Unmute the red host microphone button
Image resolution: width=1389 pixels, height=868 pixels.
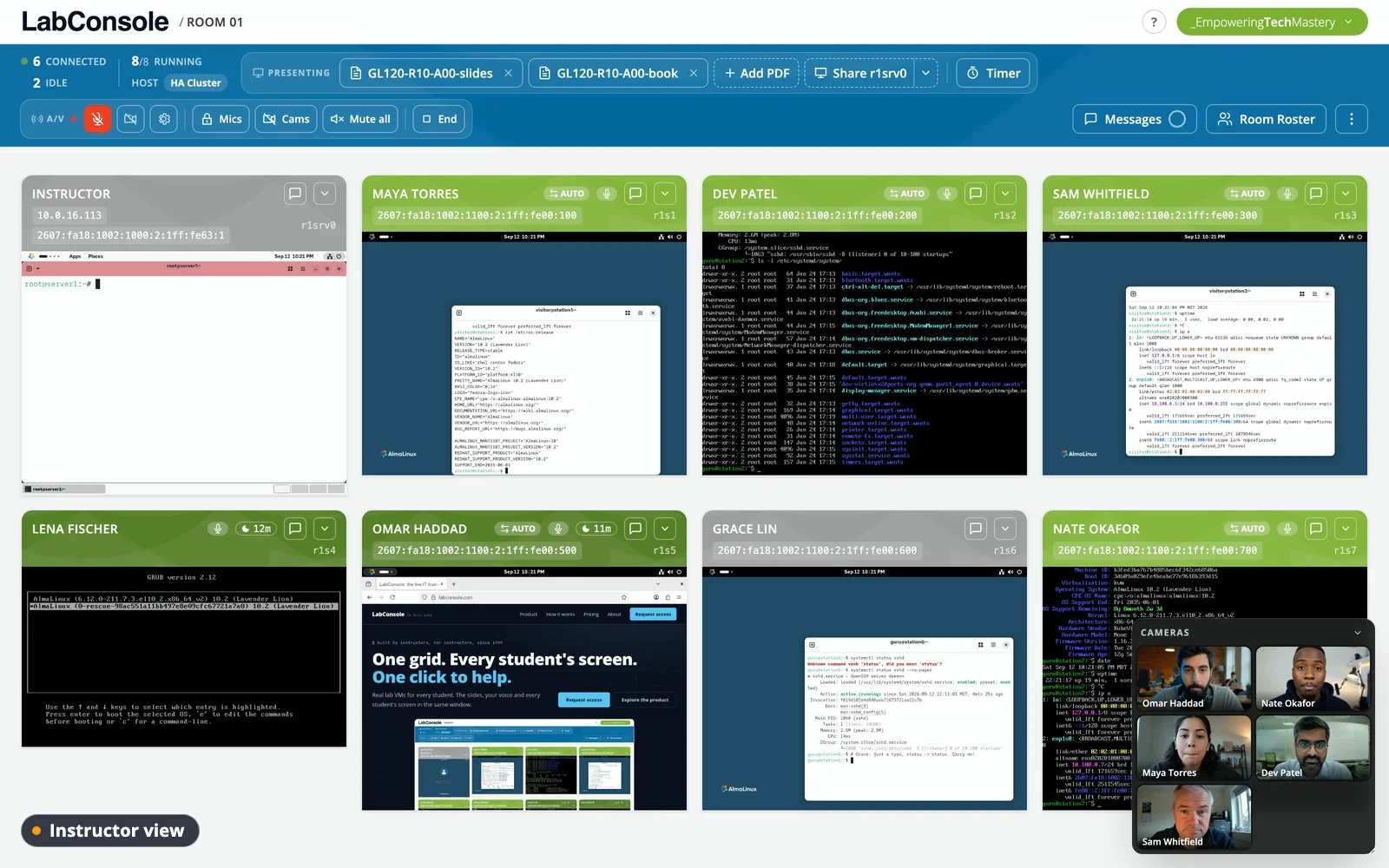point(97,119)
